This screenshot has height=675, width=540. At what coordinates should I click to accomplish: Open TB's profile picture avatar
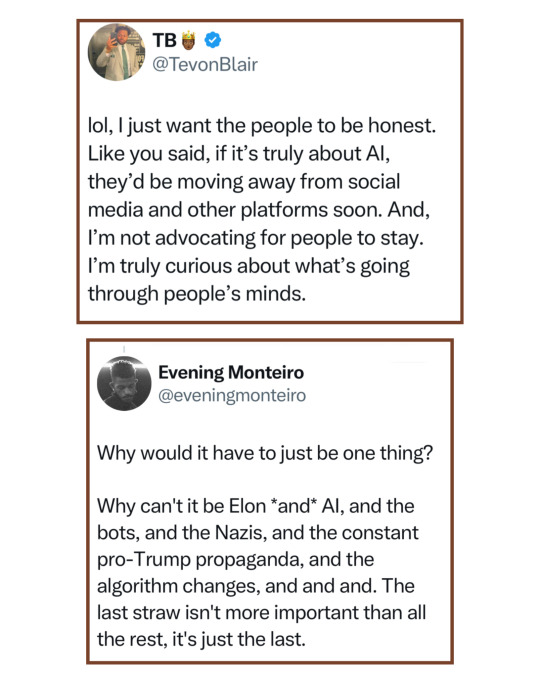click(116, 52)
